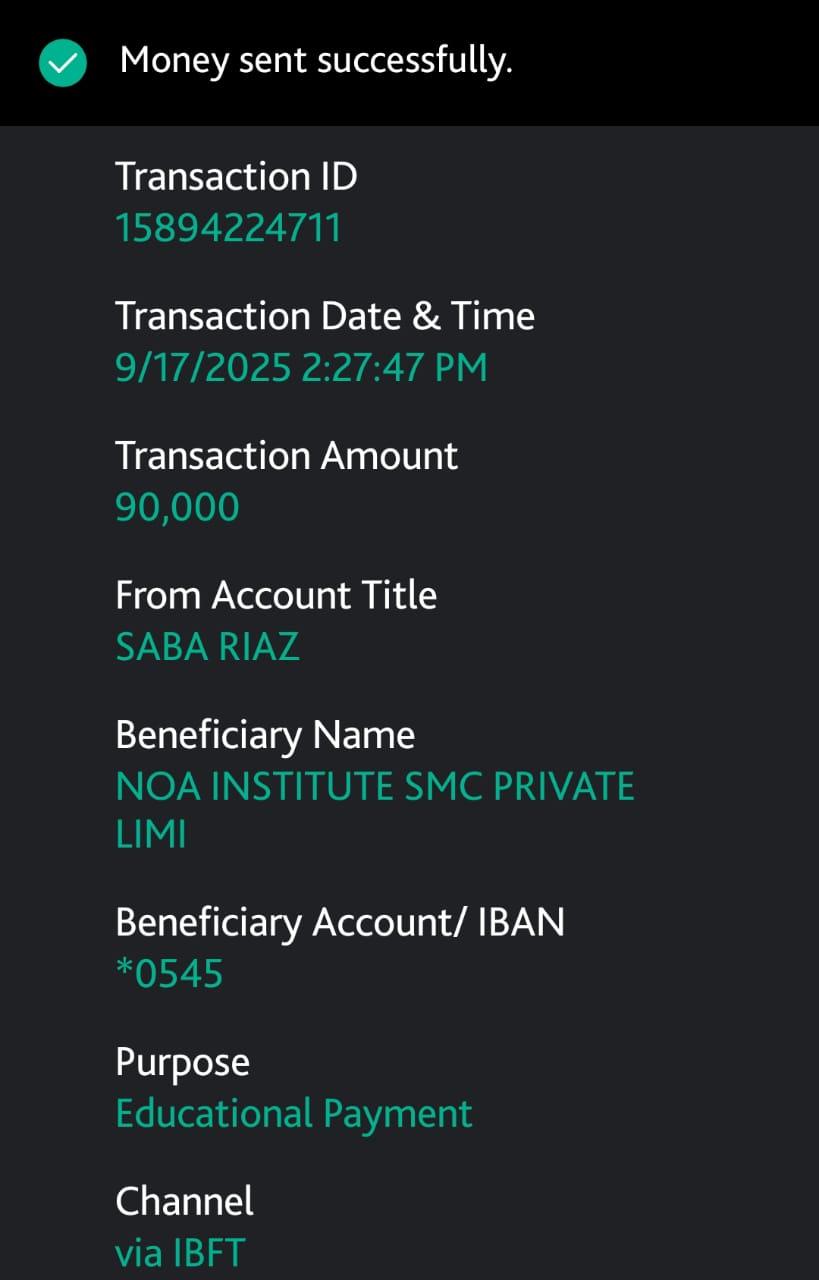Tap the Purpose label
This screenshot has width=819, height=1280.
(182, 1062)
